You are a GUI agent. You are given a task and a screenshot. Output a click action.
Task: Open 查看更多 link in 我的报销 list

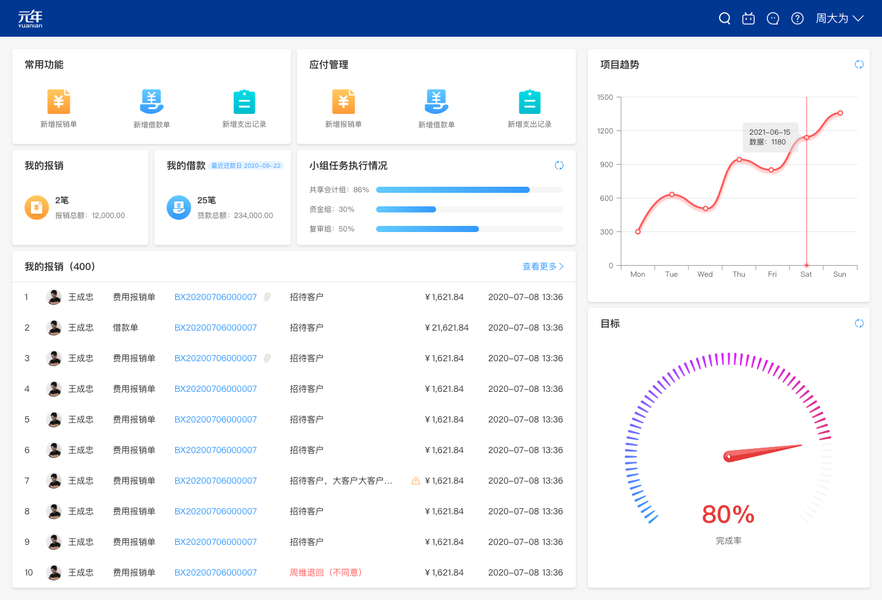coord(543,267)
